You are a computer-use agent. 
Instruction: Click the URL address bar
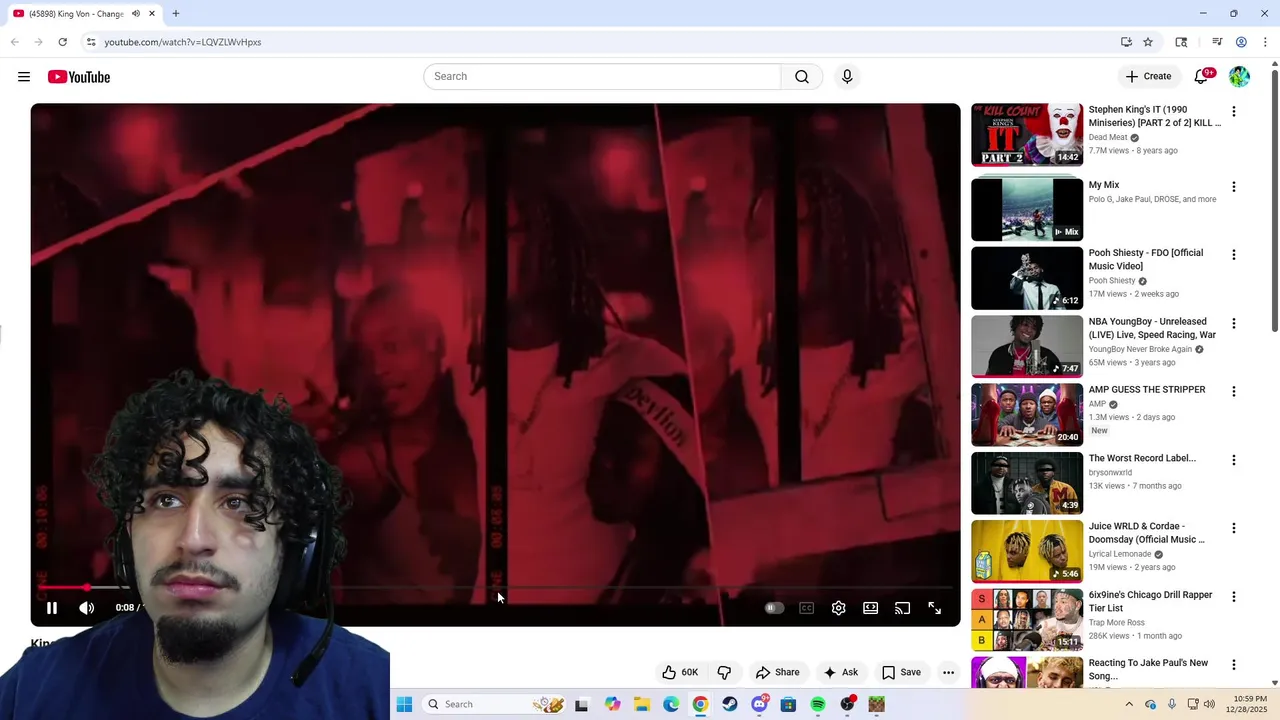point(600,42)
